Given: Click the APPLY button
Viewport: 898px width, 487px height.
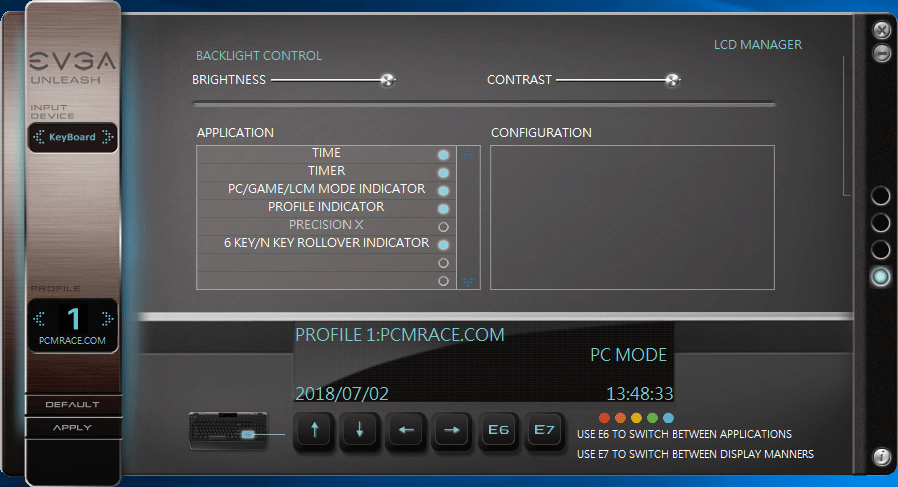Looking at the screenshot, I should 73,427.
